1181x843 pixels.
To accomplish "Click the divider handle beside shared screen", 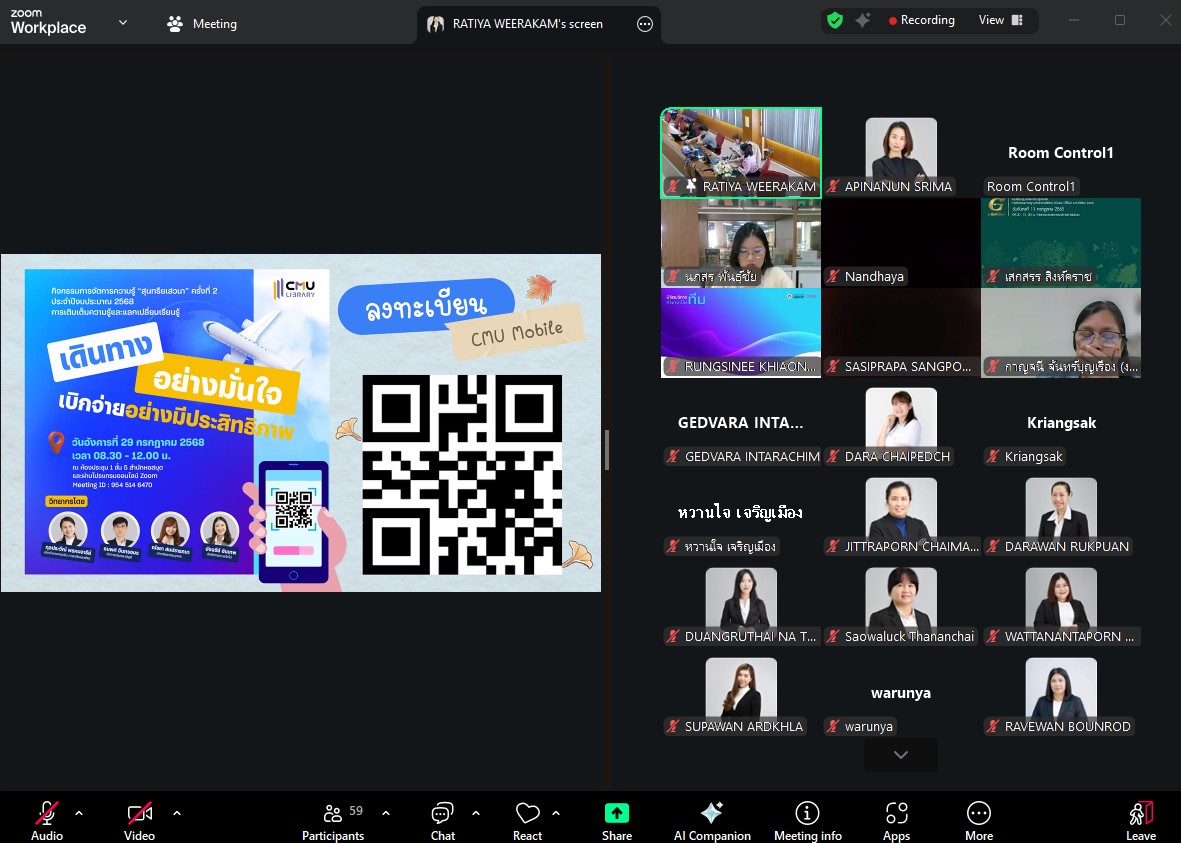I will click(606, 449).
